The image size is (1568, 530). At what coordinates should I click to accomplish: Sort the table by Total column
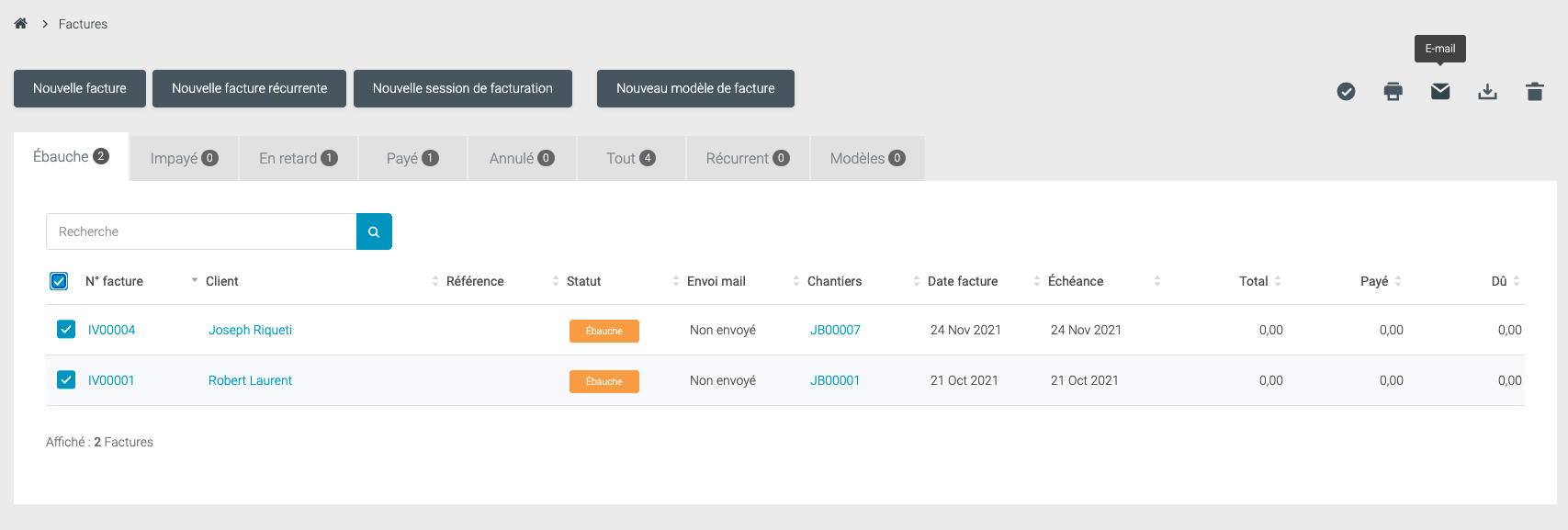click(x=1253, y=281)
